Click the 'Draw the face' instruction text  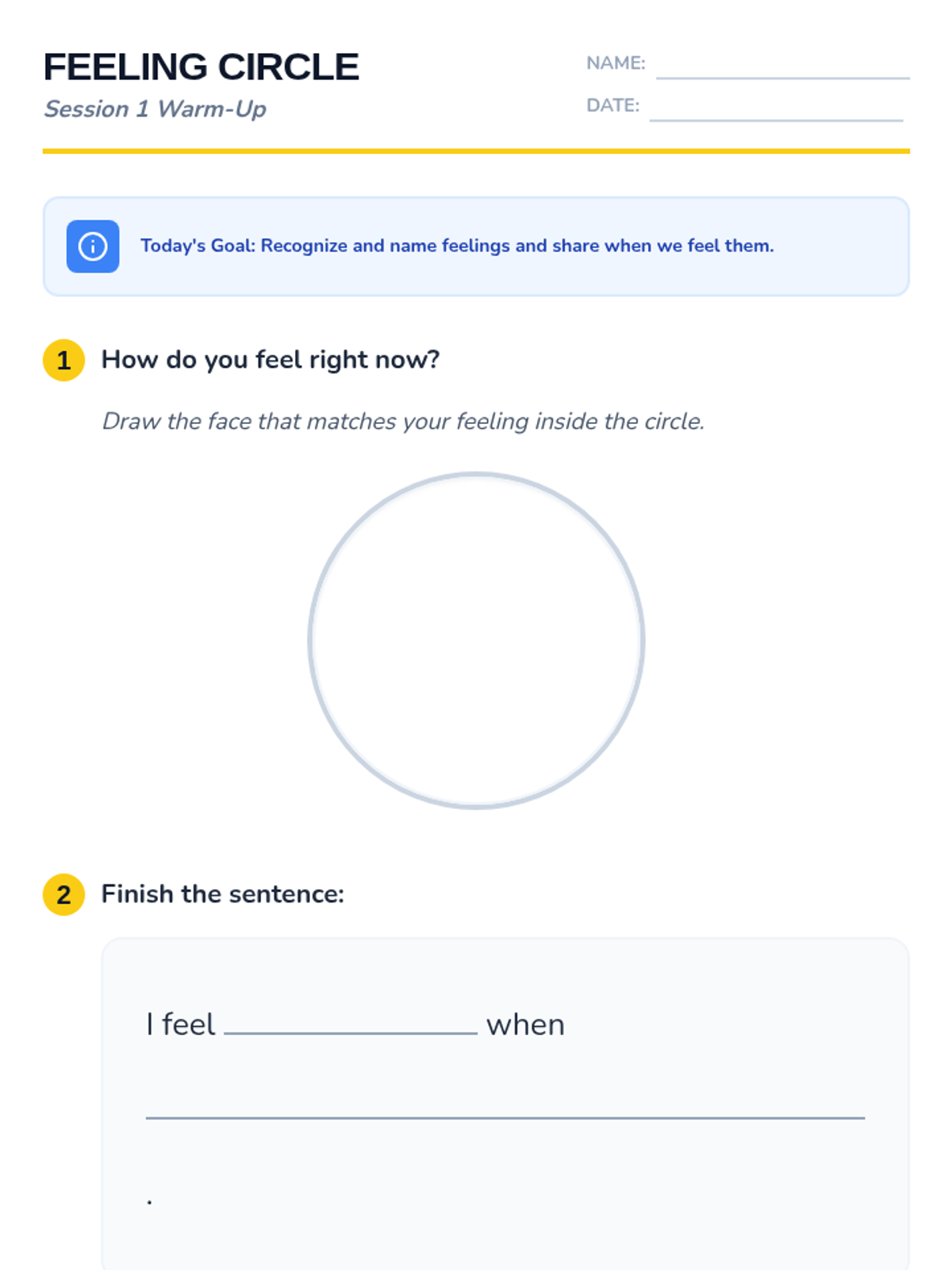point(403,421)
